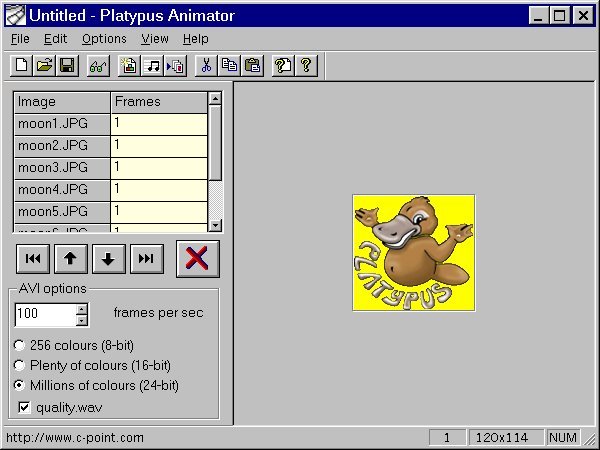Image resolution: width=600 pixels, height=450 pixels.
Task: Click the Frames cell for moon2.JPG
Action: (x=159, y=146)
